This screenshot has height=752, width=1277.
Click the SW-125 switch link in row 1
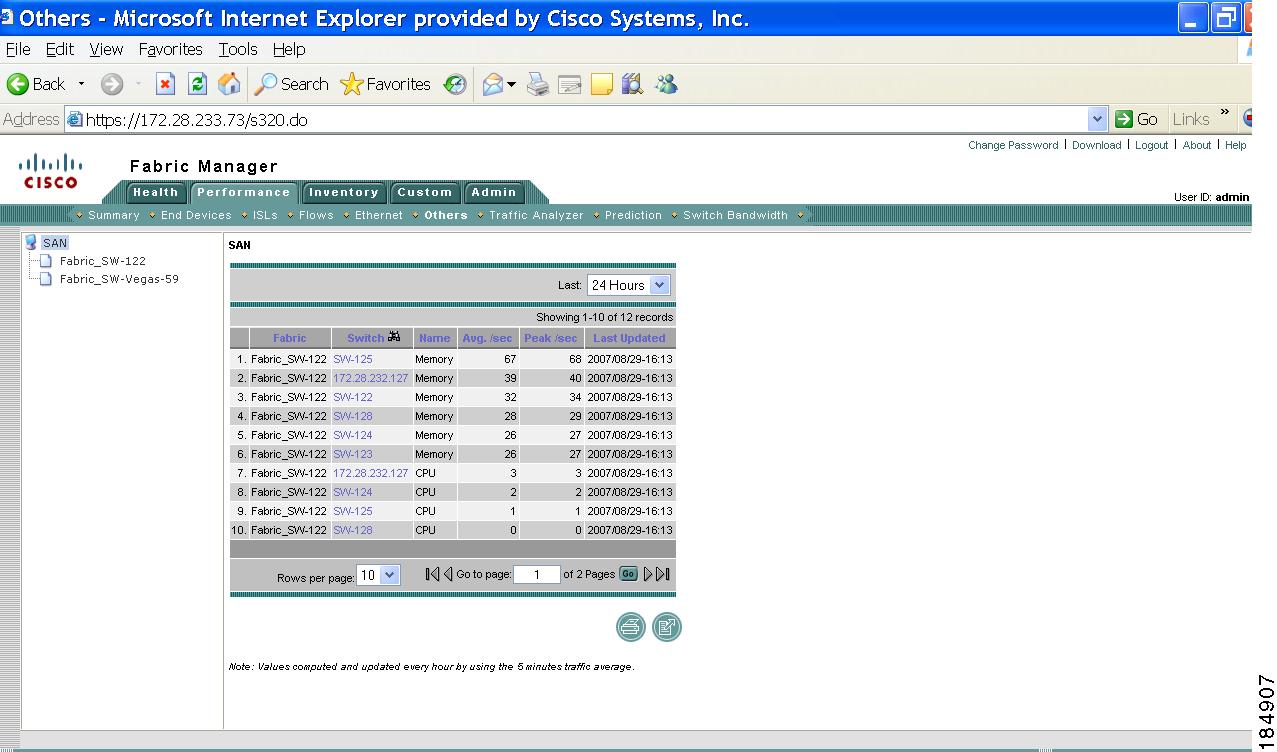[x=352, y=359]
